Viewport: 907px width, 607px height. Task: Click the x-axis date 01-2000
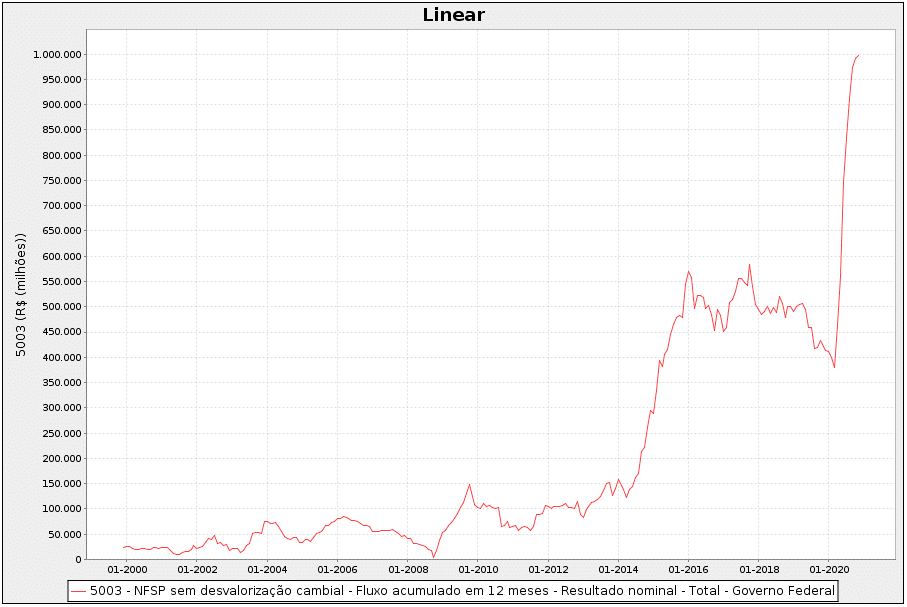[127, 570]
